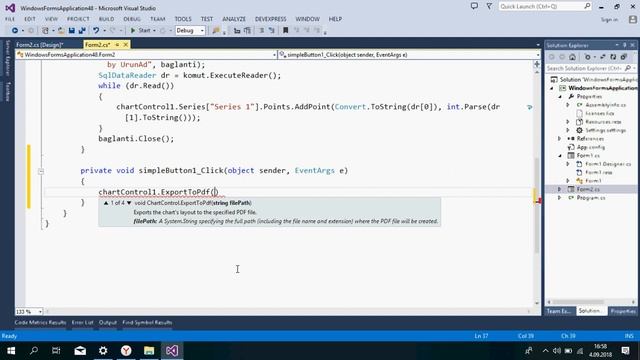640x360 pixels.
Task: Click the Find in Files toolbar icon
Action: pyautogui.click(x=216, y=31)
